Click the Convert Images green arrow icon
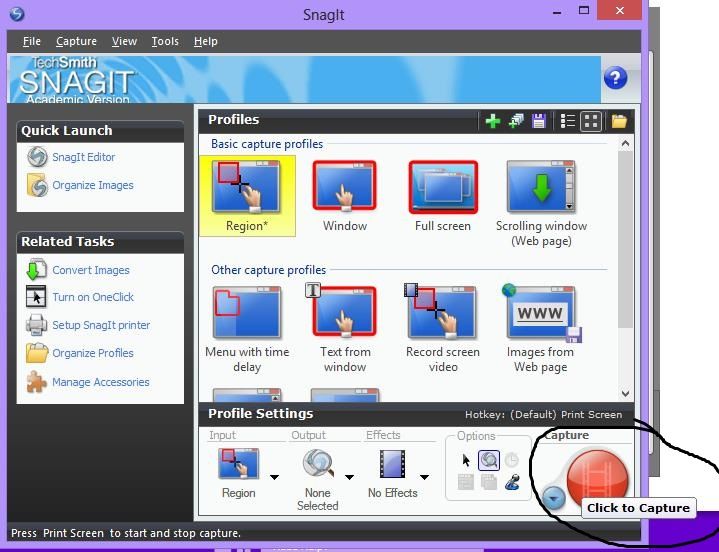The height and width of the screenshot is (552, 719). point(36,270)
